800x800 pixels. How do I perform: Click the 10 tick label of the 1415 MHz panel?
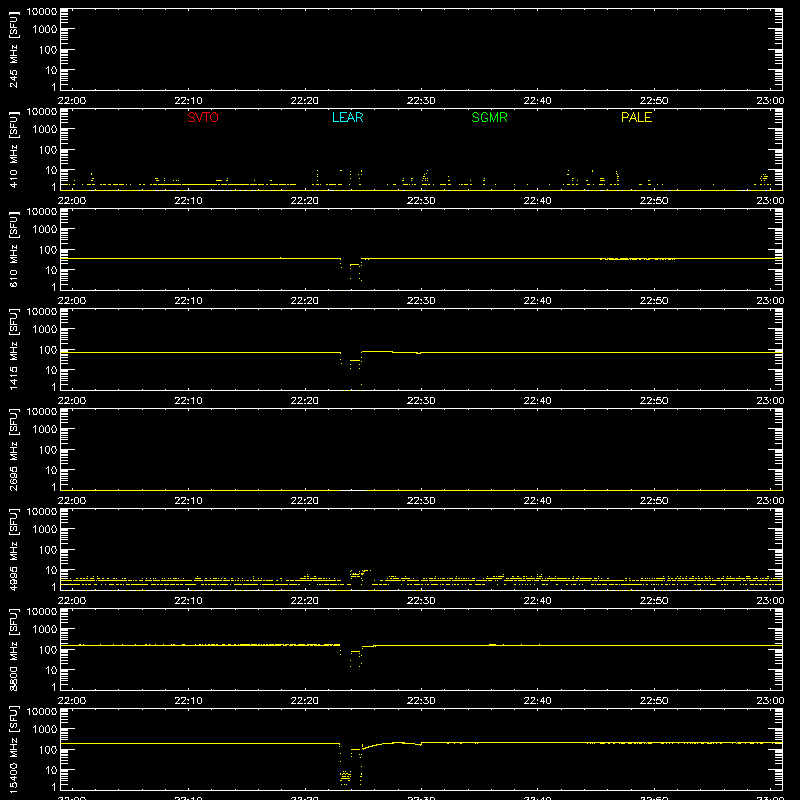51,370
